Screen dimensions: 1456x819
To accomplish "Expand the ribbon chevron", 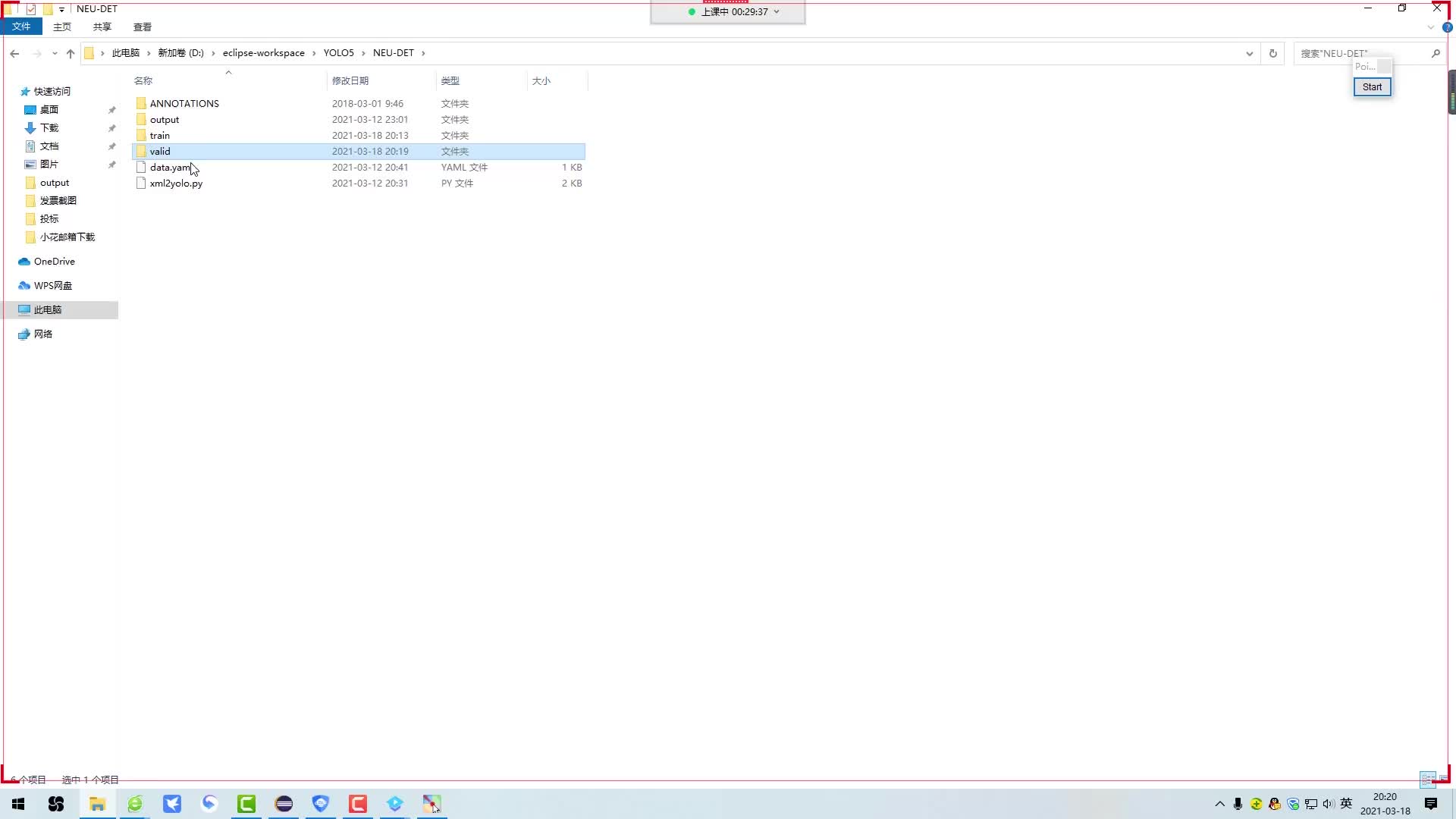I will click(1431, 27).
